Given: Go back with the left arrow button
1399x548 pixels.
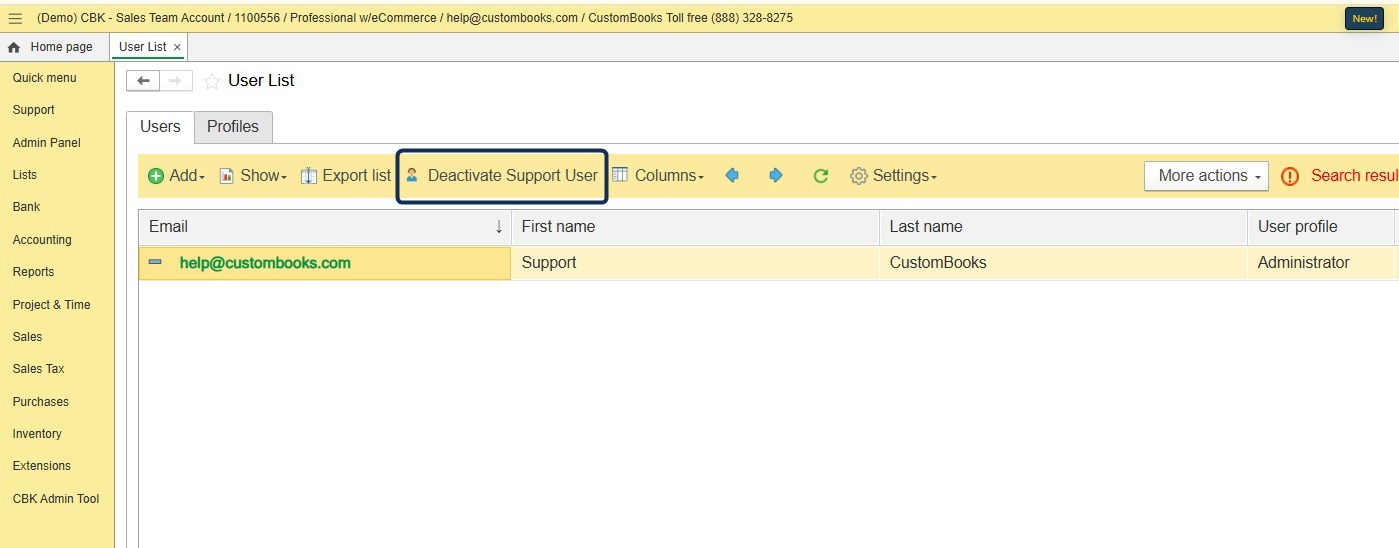Looking at the screenshot, I should [143, 81].
